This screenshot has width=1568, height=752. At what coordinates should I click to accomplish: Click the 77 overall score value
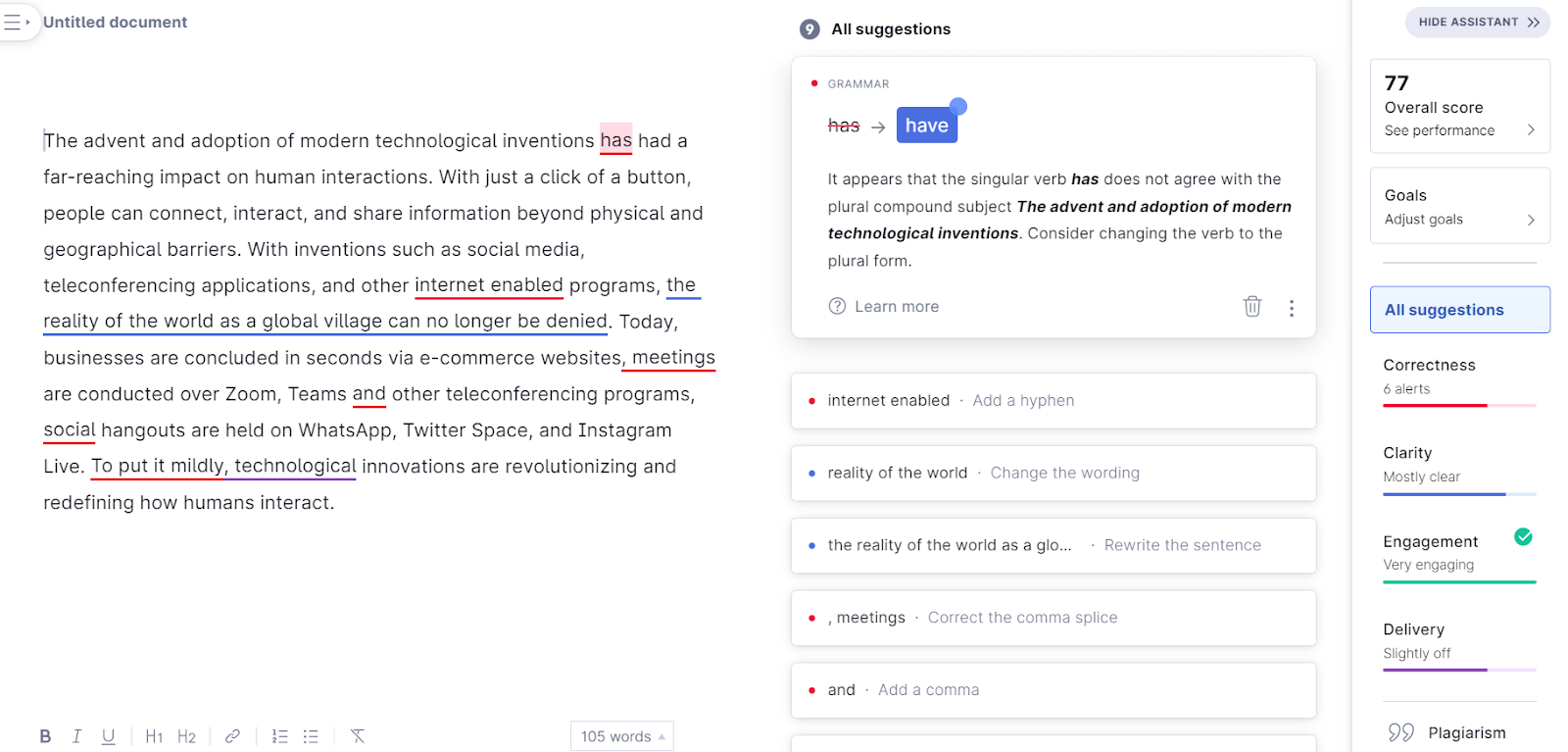click(1396, 83)
